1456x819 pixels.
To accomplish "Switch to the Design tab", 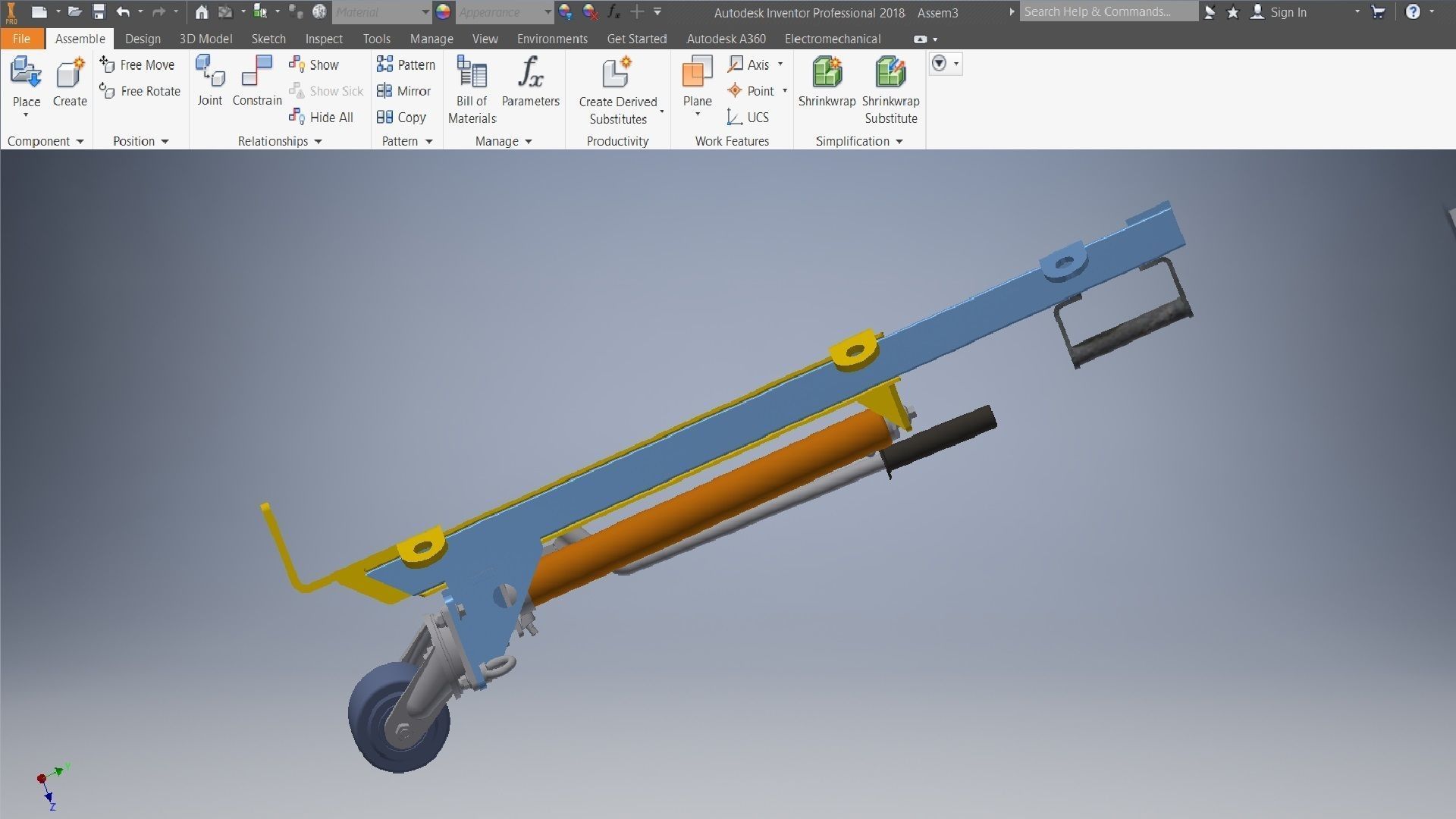I will (143, 39).
